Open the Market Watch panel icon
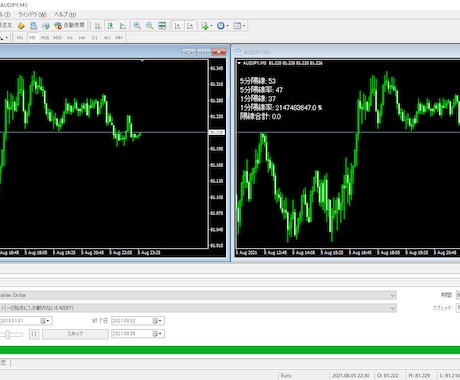Screen dimensions: 460x380 click(21, 26)
